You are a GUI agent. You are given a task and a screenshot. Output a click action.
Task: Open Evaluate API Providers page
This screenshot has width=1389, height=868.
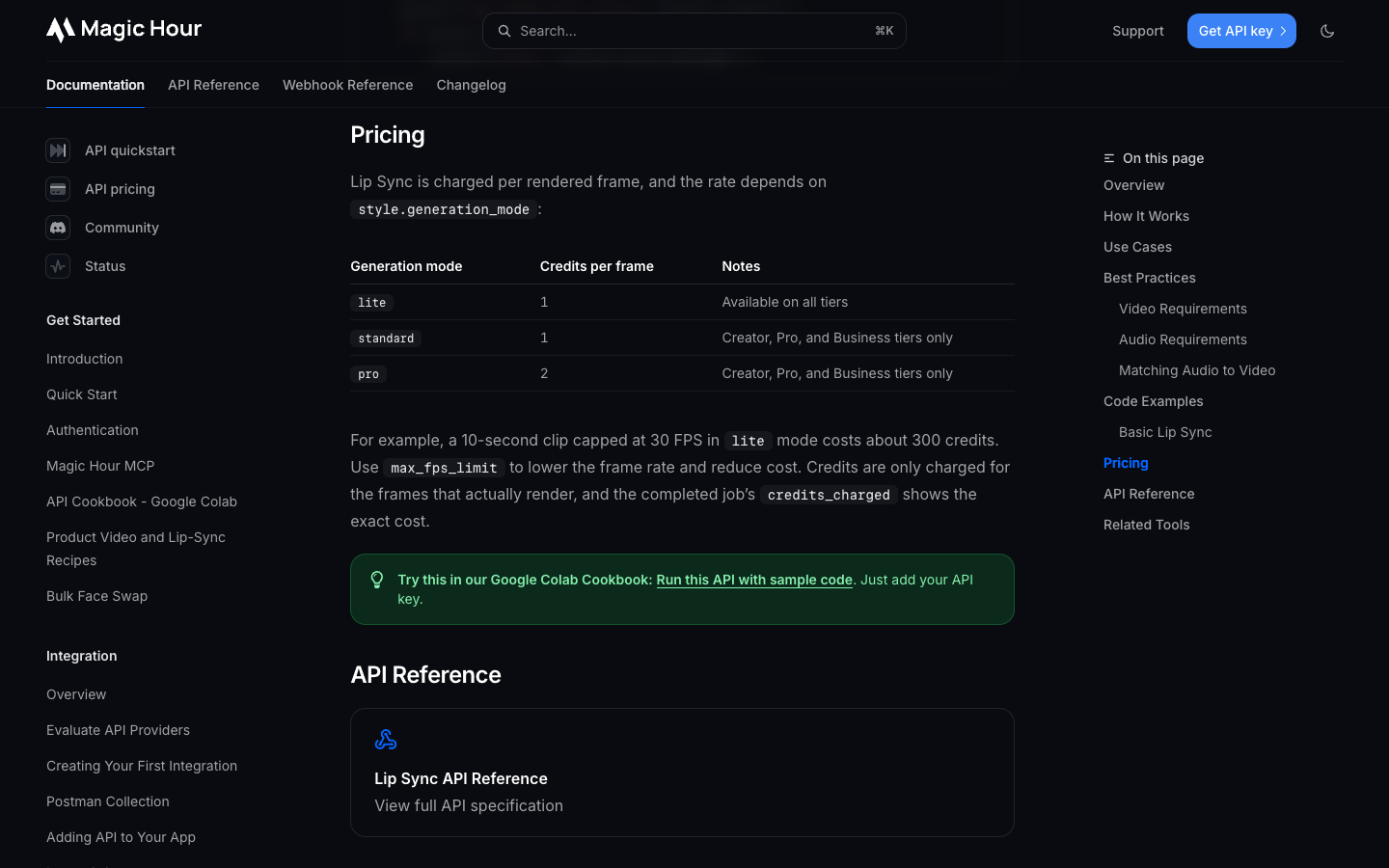119,730
